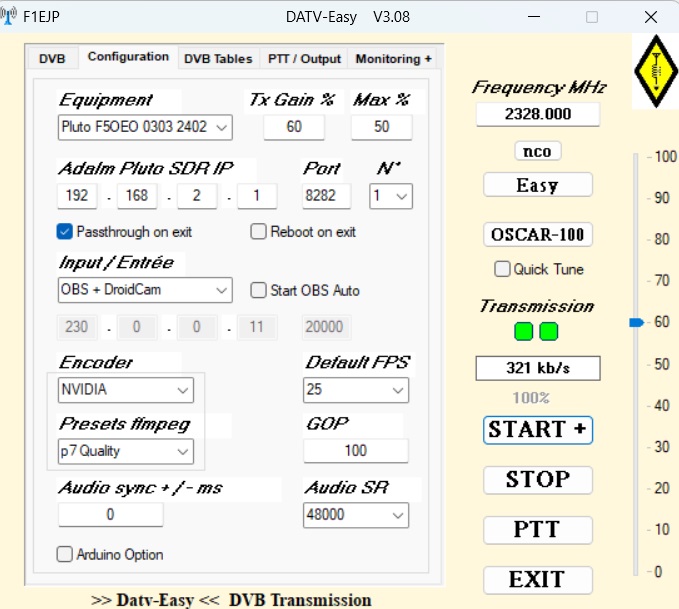Click the gain slider handle at 60

[x=635, y=323]
